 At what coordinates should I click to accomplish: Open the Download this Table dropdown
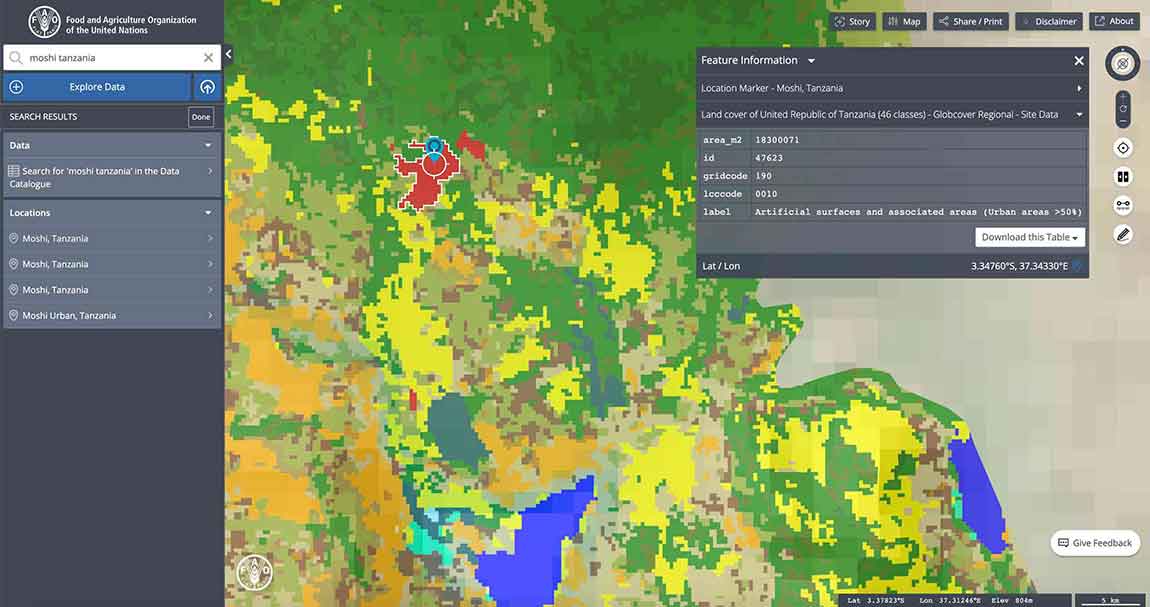click(1030, 237)
